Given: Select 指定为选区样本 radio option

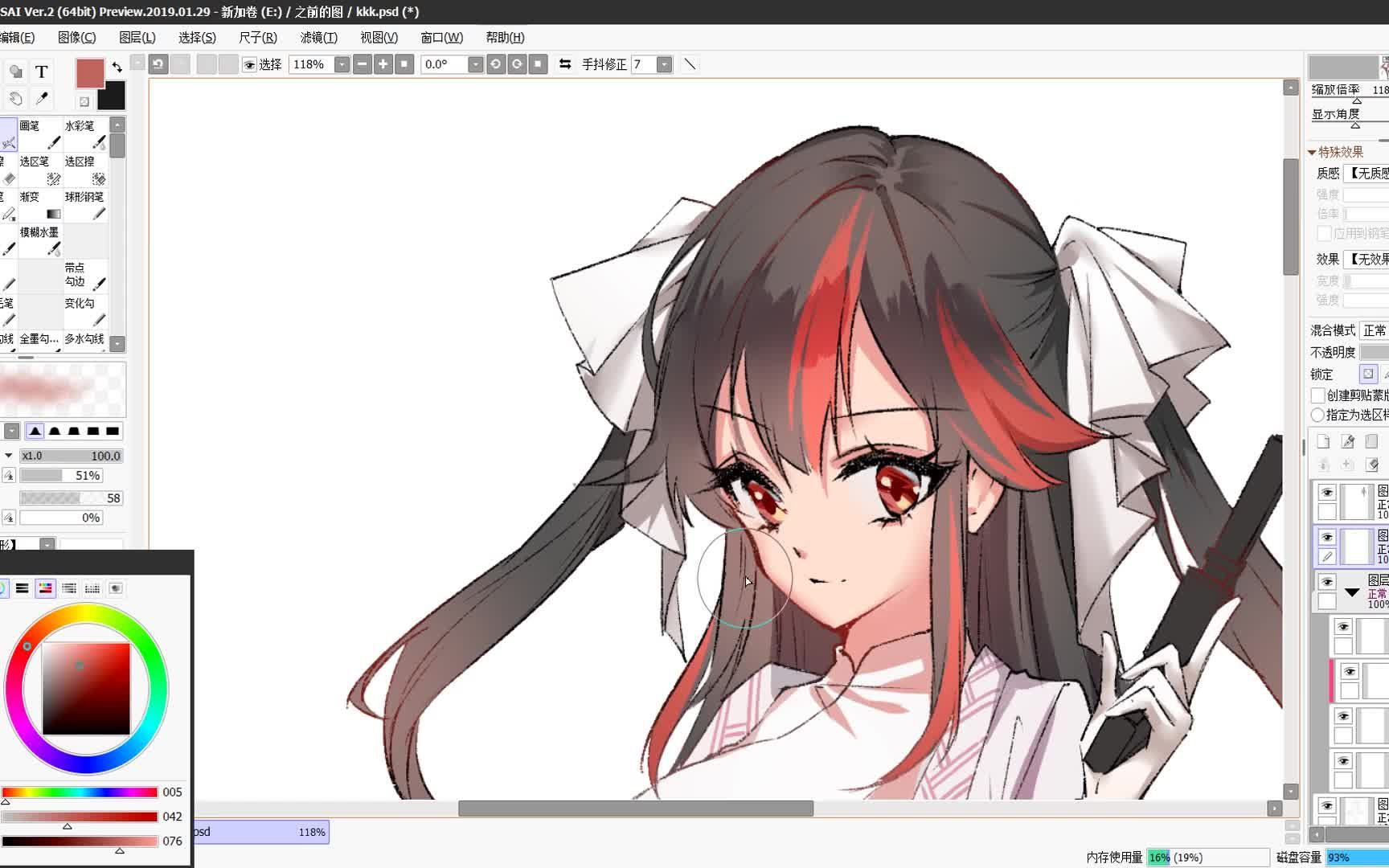Looking at the screenshot, I should click(x=1317, y=415).
